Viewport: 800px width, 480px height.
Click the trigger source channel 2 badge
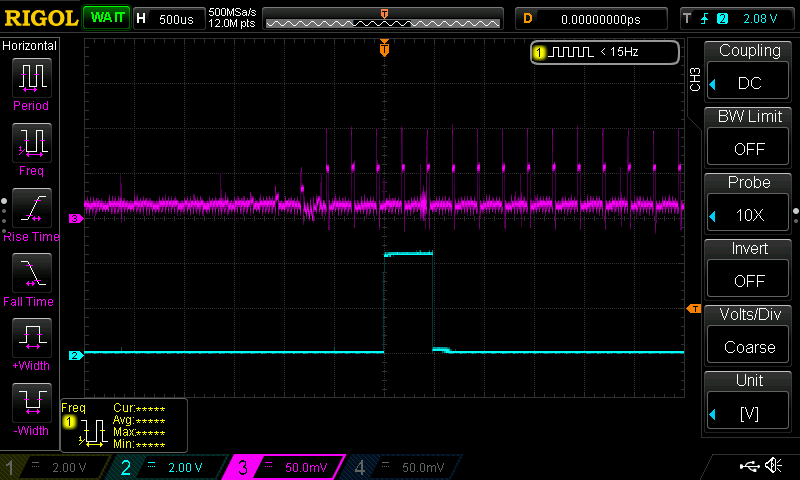click(x=722, y=19)
